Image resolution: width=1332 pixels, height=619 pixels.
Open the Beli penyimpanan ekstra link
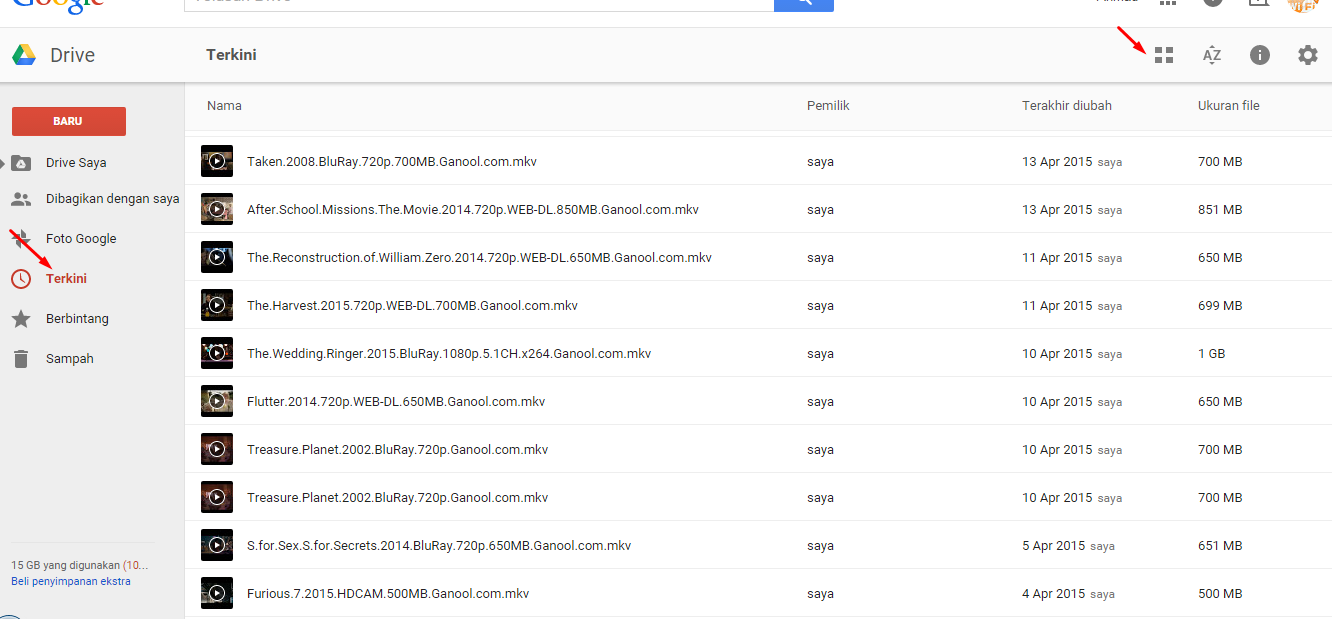(x=70, y=581)
